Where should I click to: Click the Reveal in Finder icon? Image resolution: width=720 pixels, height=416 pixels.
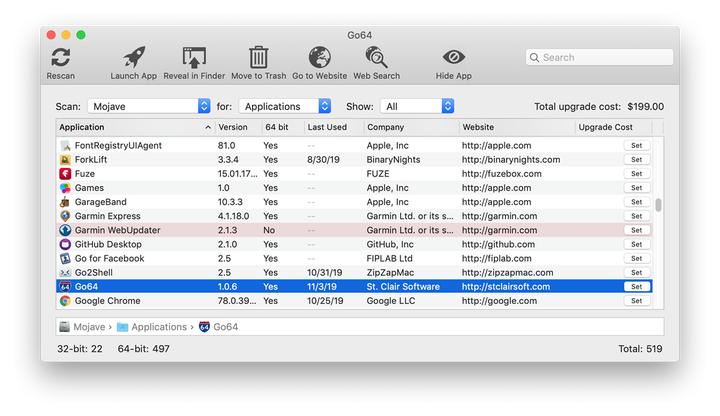click(194, 57)
